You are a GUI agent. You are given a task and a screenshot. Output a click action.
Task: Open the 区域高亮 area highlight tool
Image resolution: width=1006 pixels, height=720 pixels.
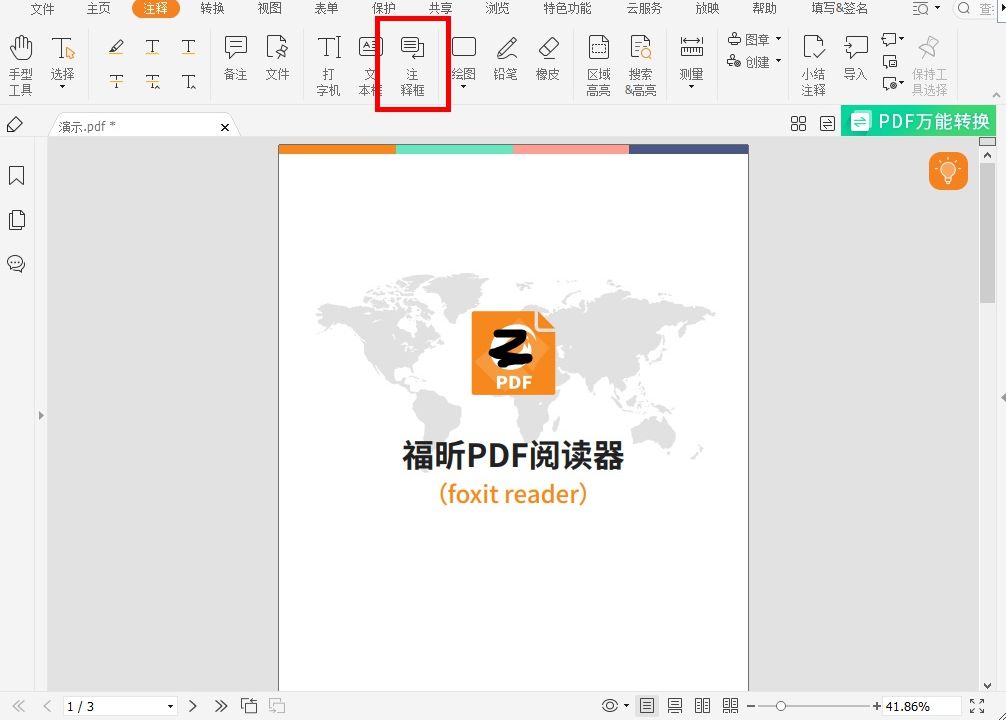click(598, 62)
